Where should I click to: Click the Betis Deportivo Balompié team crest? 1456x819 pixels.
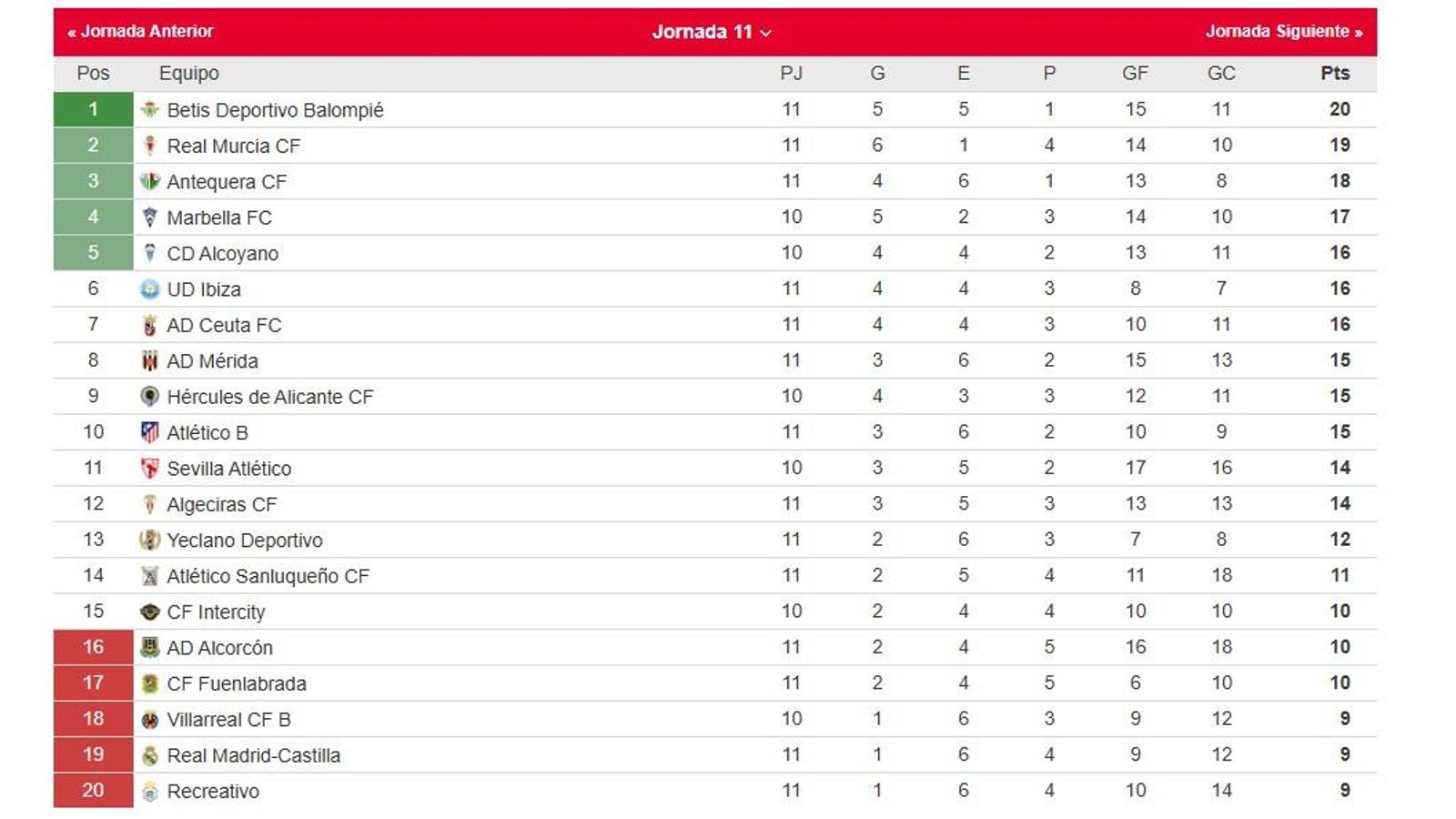point(150,108)
